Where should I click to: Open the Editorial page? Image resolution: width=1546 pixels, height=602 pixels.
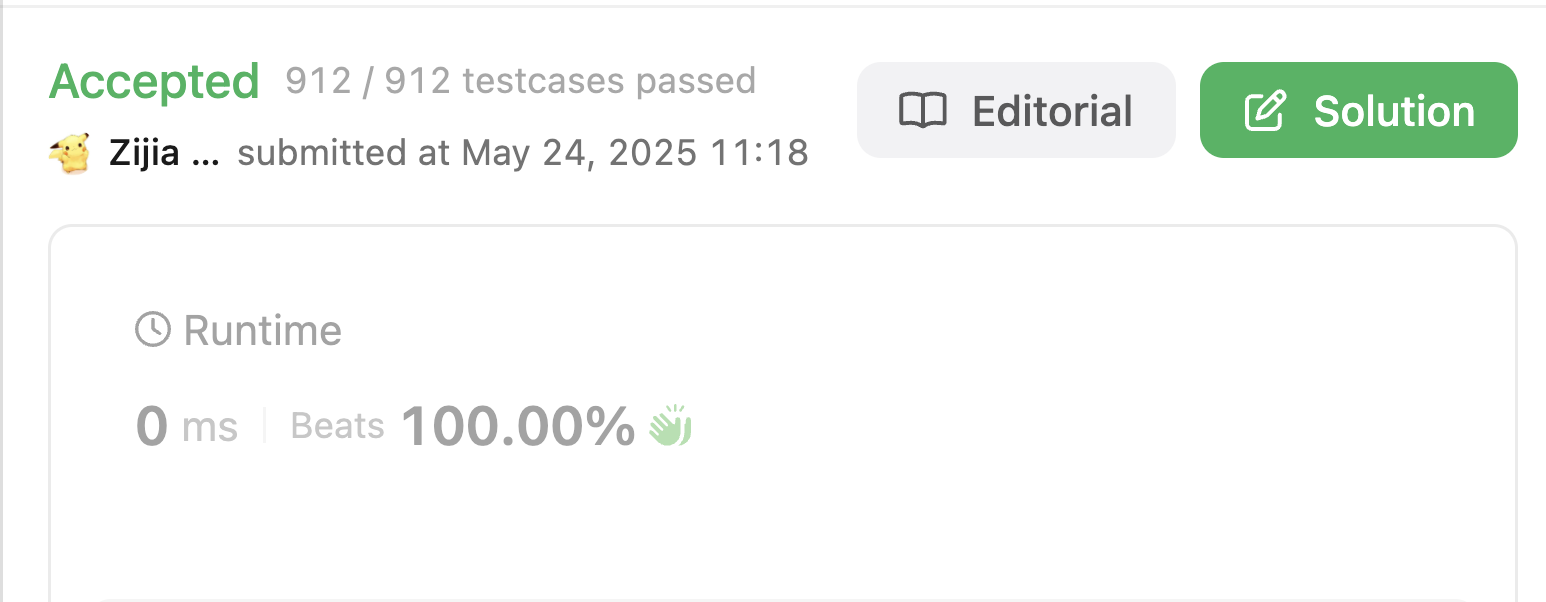[1016, 110]
